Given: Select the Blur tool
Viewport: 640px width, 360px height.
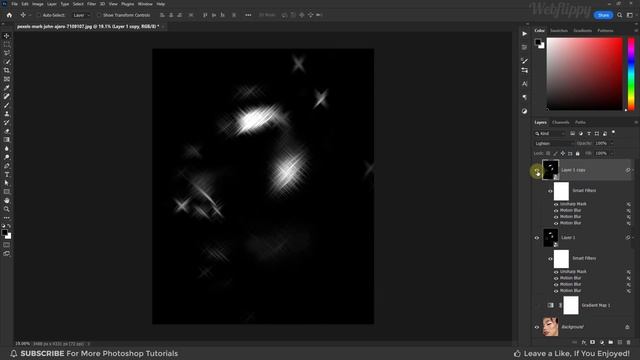Looking at the screenshot, I should point(7,149).
